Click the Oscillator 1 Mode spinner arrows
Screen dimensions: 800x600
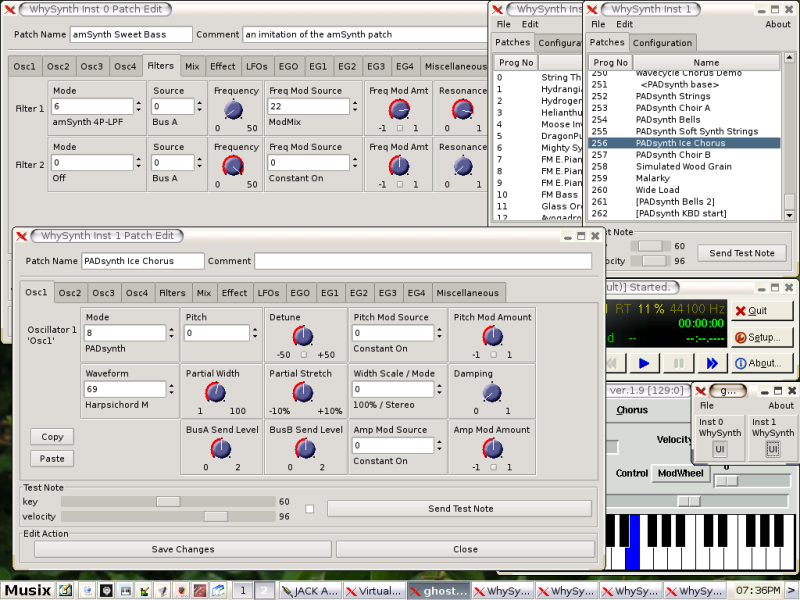pyautogui.click(x=171, y=333)
